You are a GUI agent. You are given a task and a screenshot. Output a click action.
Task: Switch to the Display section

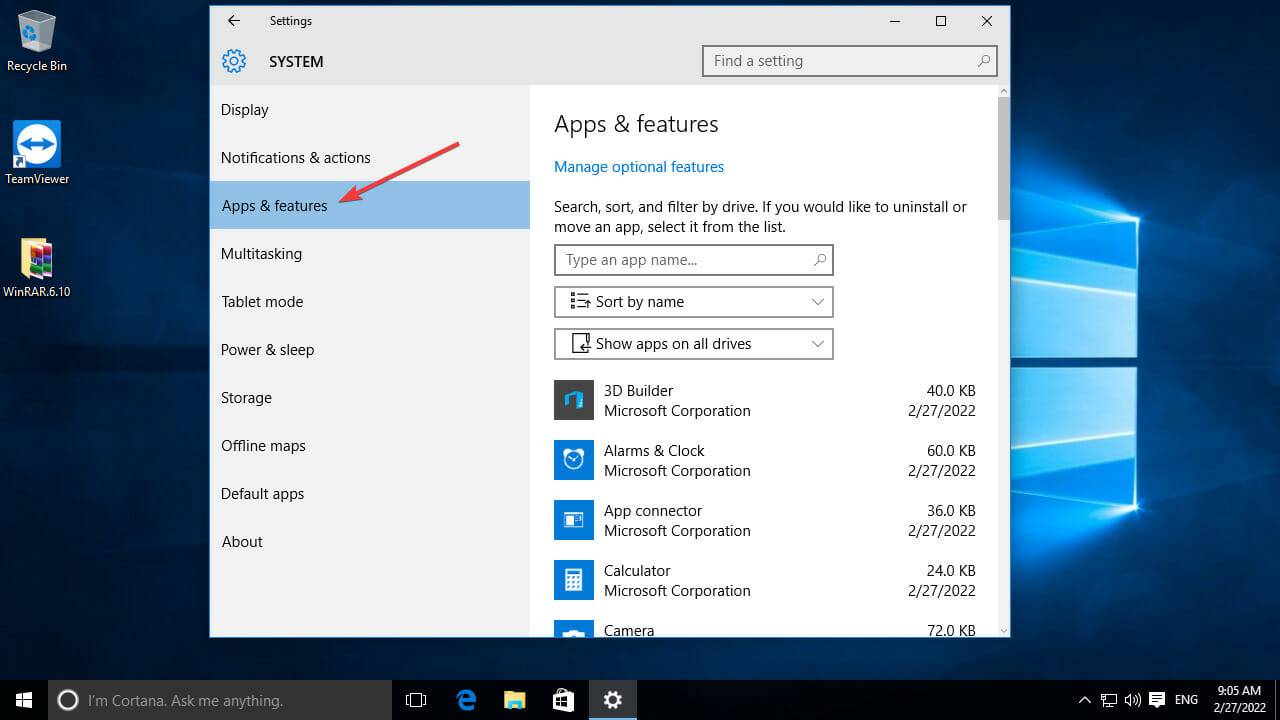(244, 109)
